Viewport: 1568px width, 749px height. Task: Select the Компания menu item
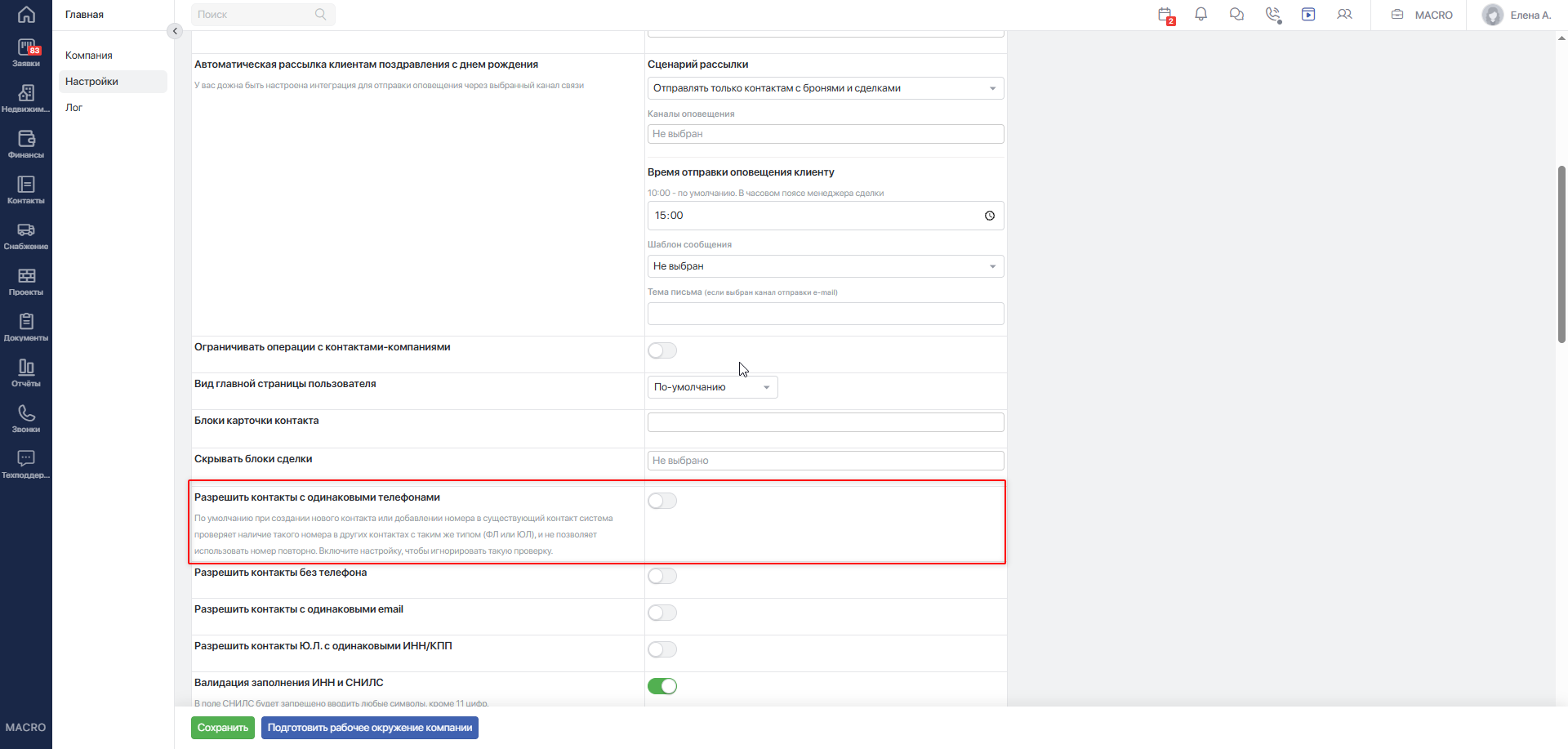[89, 56]
